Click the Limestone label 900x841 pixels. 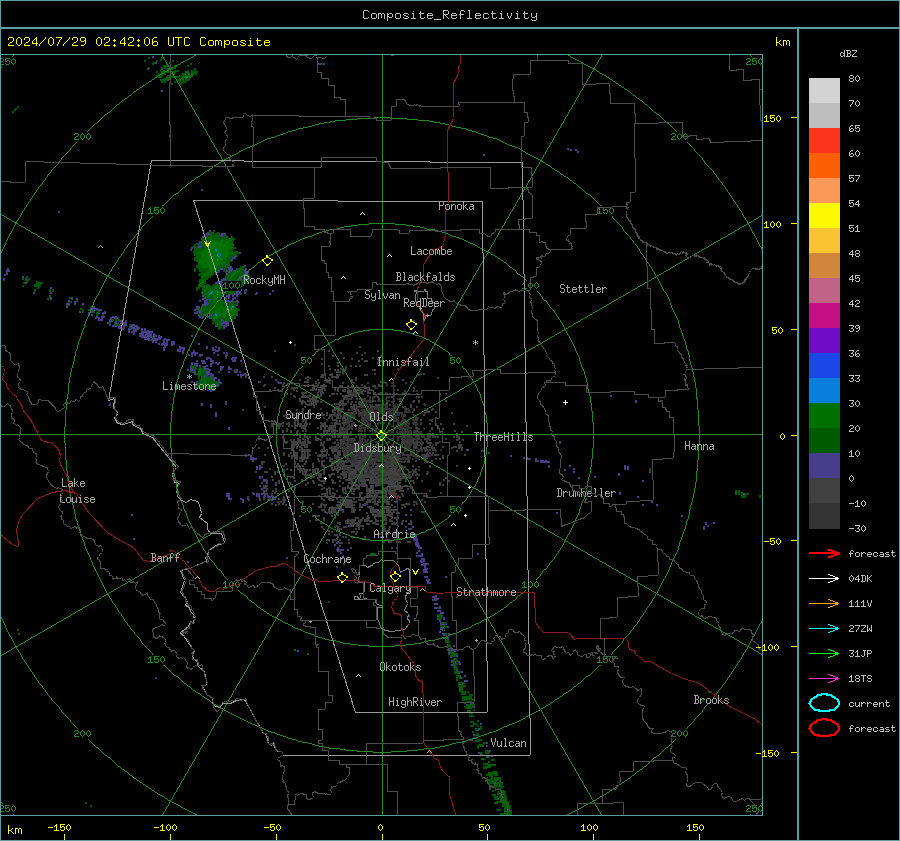point(189,386)
